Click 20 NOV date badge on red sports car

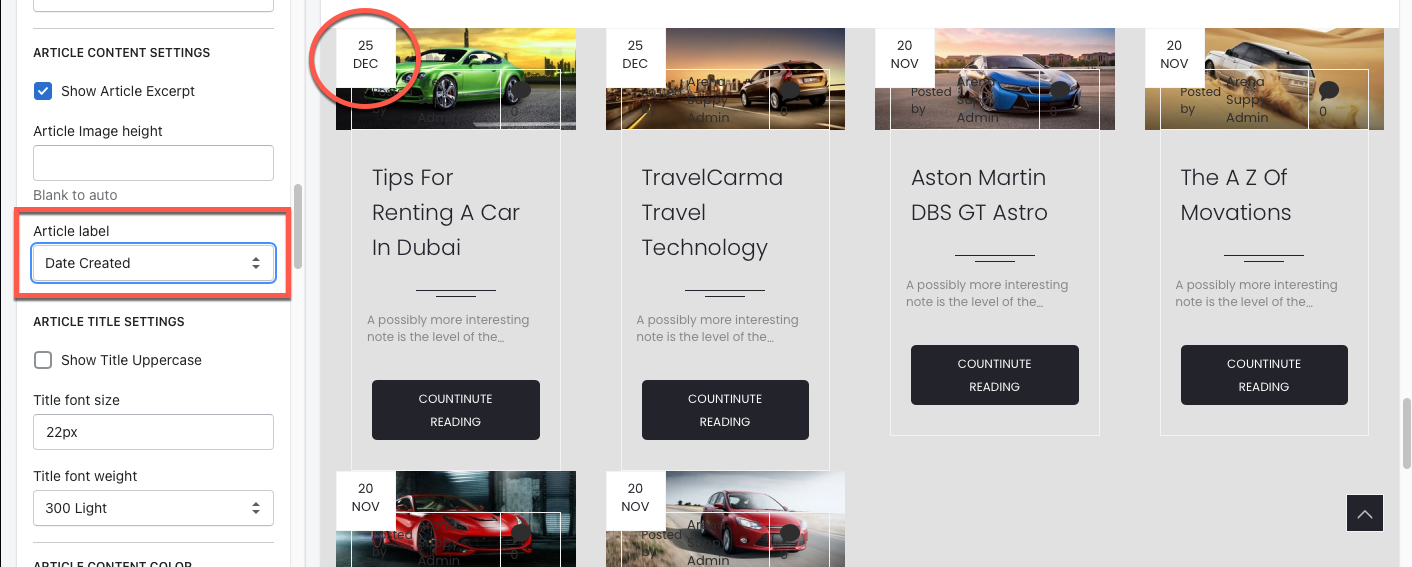pyautogui.click(x=366, y=498)
